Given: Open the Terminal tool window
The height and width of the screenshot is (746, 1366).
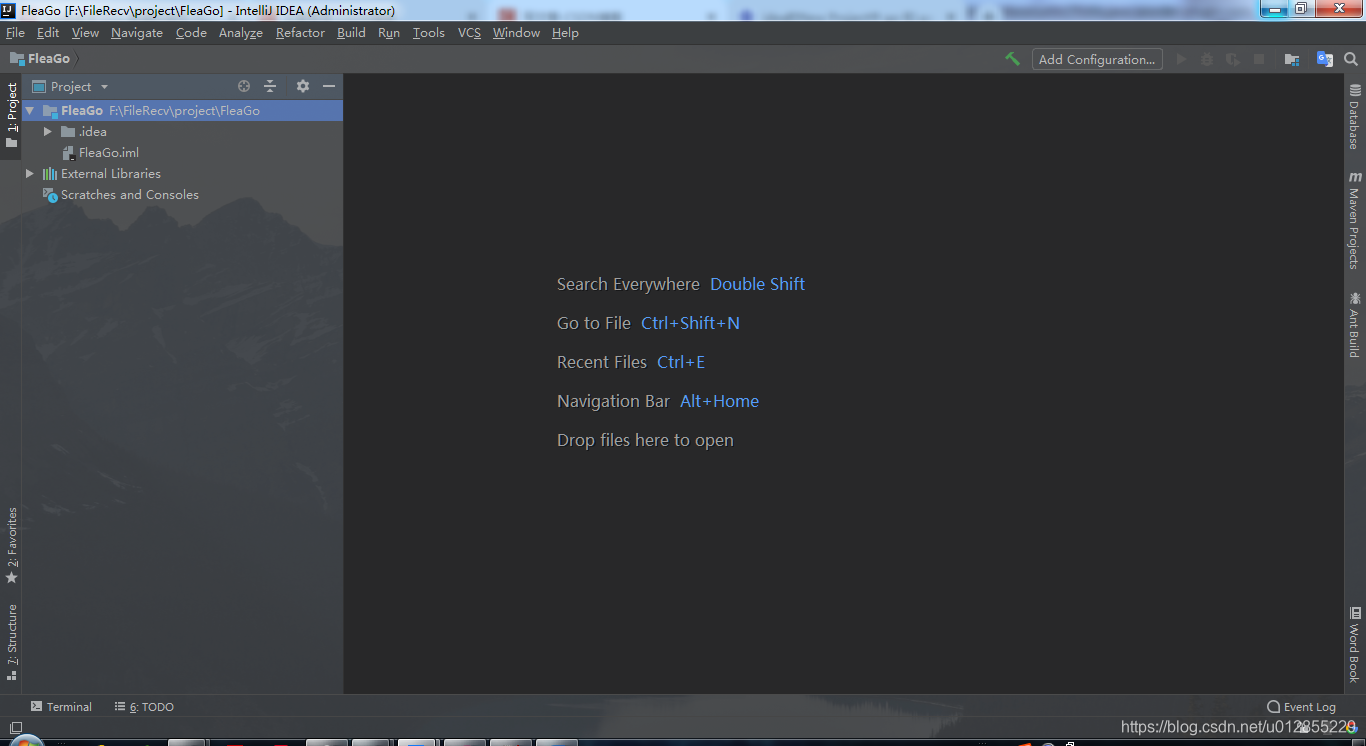Looking at the screenshot, I should click(61, 707).
